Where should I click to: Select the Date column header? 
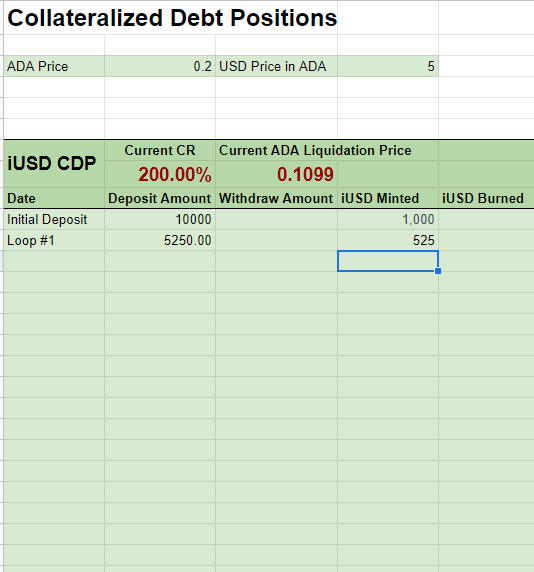pos(54,198)
